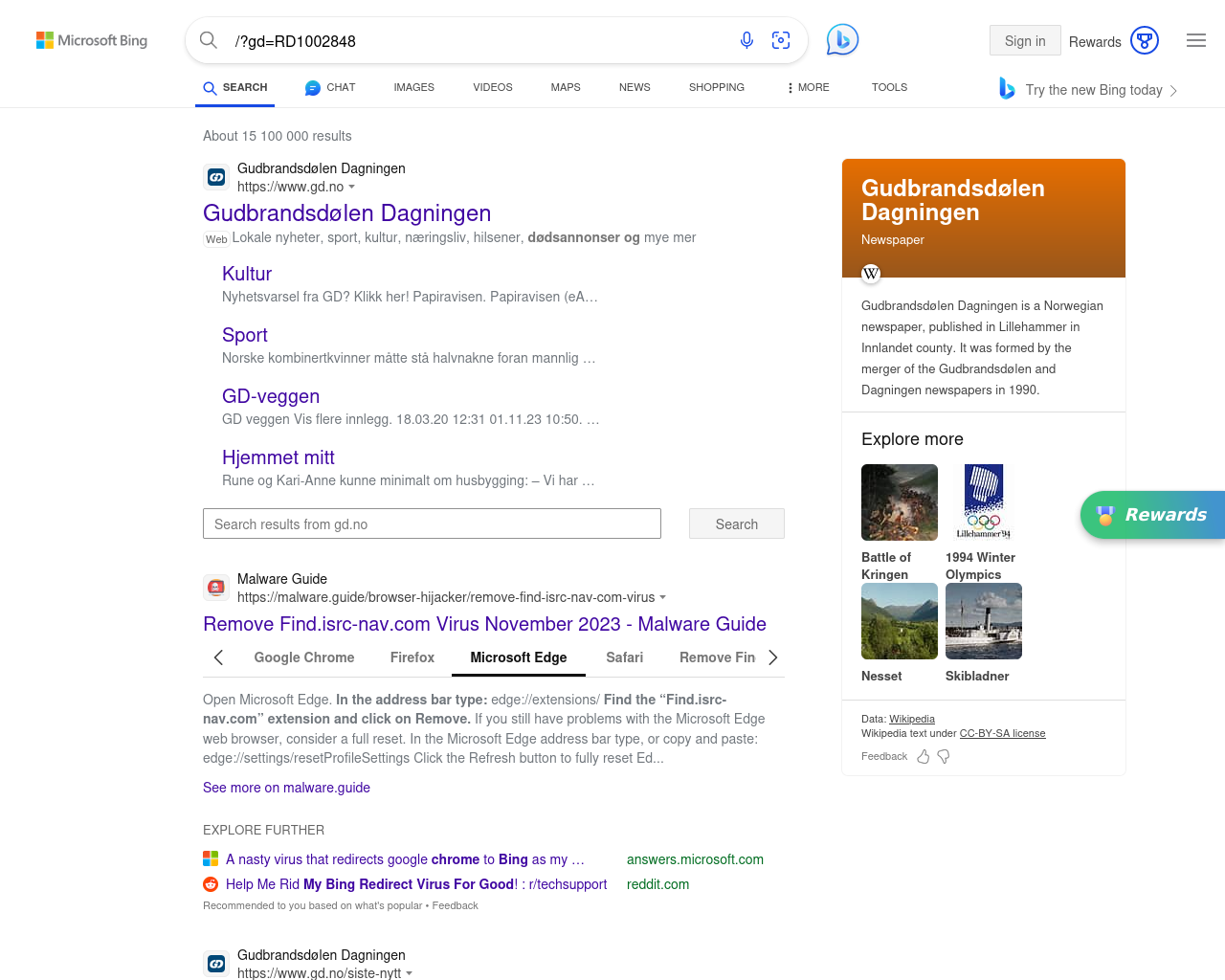Open Nesset landscape thumbnail

pos(900,621)
